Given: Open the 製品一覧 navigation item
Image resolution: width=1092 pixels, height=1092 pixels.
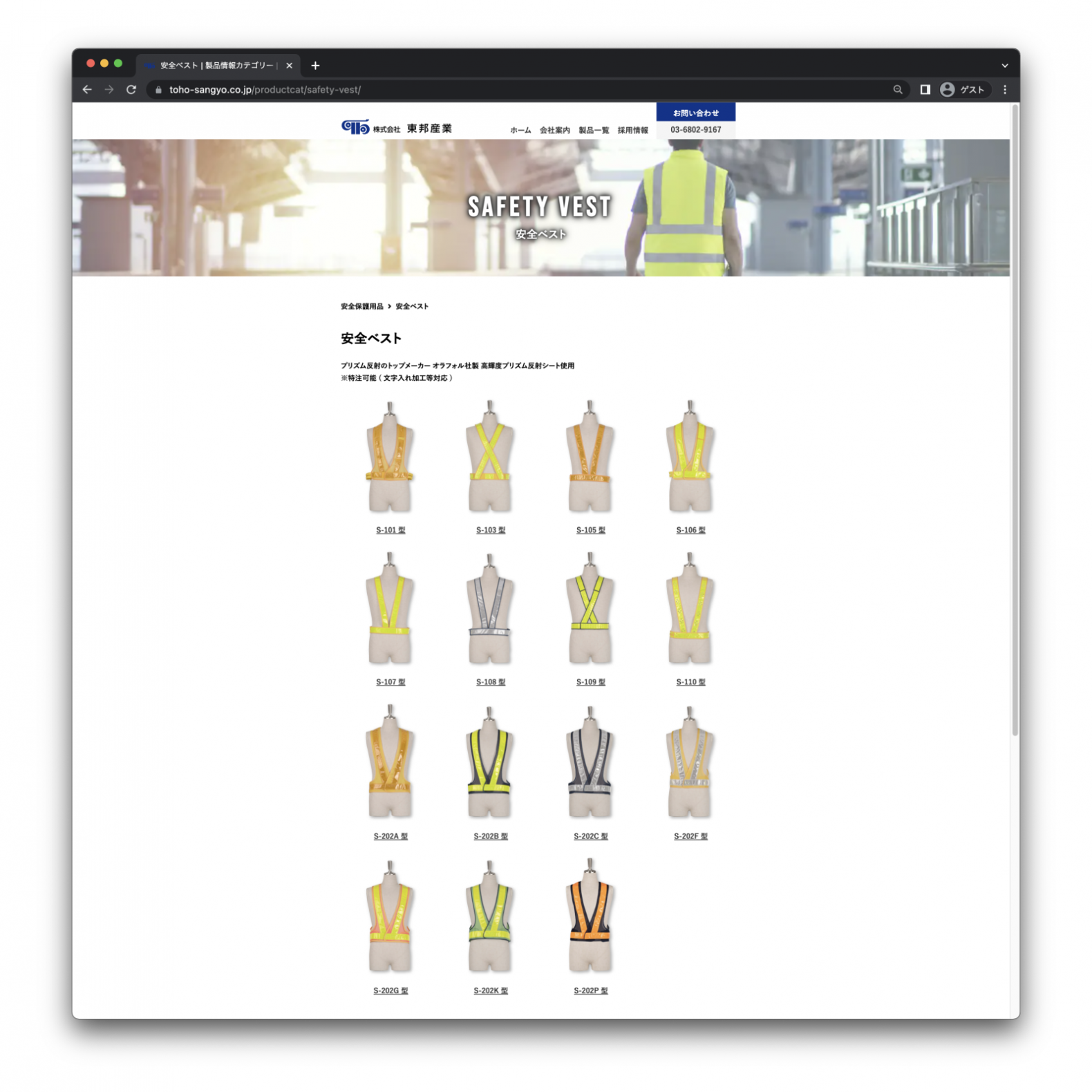Looking at the screenshot, I should tap(594, 130).
